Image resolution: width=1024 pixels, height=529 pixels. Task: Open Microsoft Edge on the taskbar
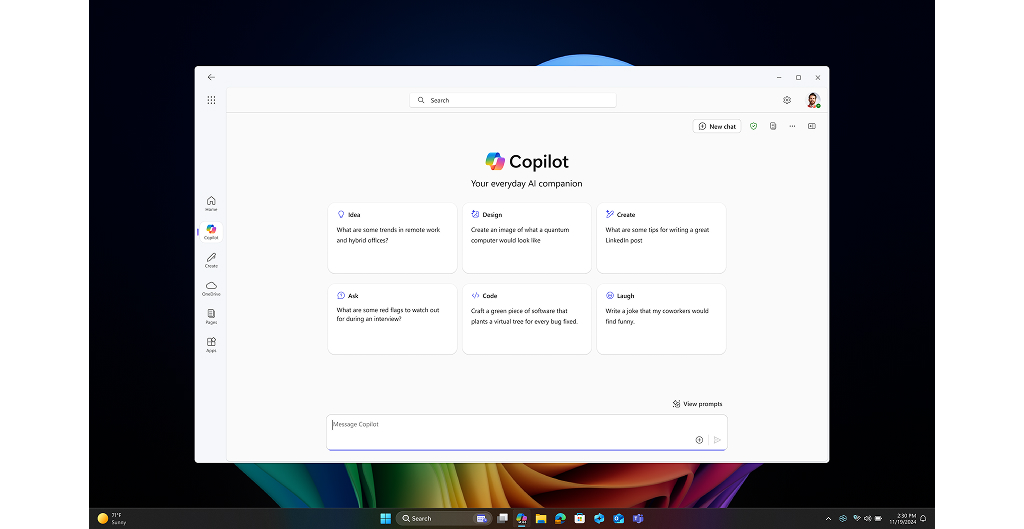tap(560, 519)
